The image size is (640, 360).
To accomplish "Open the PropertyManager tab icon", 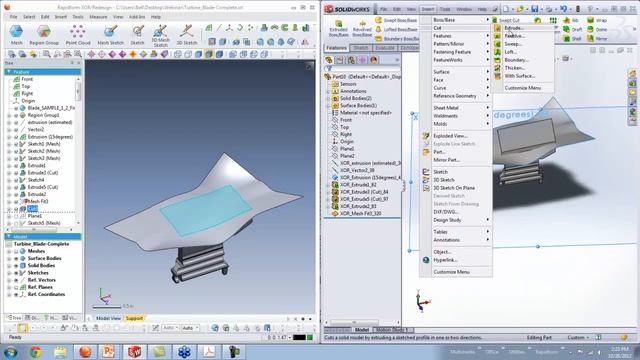I will tap(340, 60).
